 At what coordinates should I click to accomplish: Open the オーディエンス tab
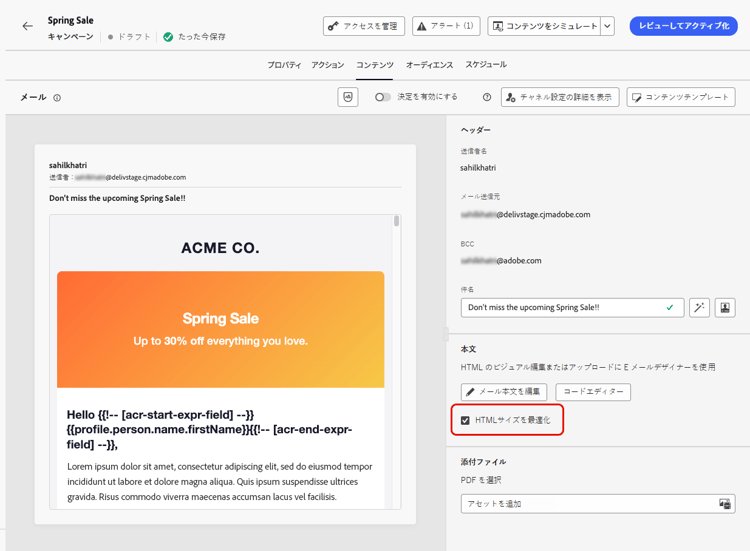click(x=429, y=65)
